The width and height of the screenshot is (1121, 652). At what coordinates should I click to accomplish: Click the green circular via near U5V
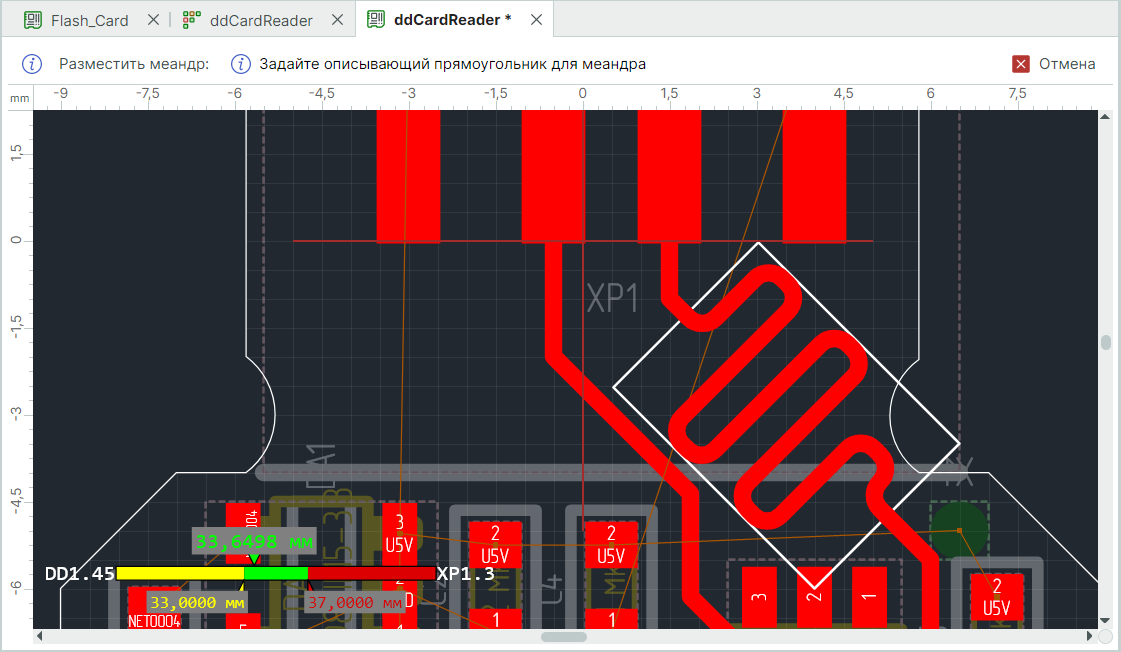[958, 530]
